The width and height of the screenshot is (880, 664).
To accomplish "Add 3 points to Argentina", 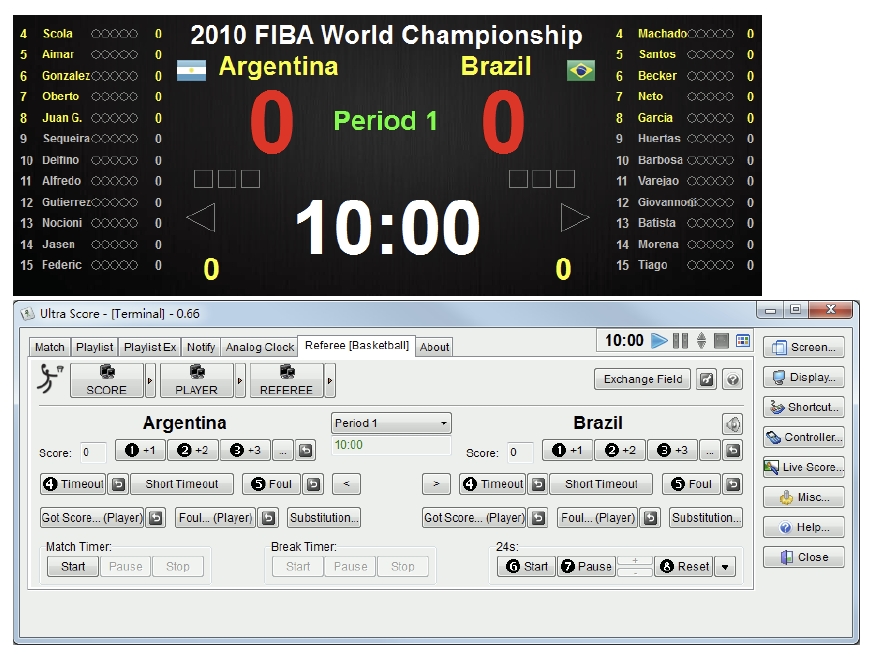I will (x=245, y=450).
